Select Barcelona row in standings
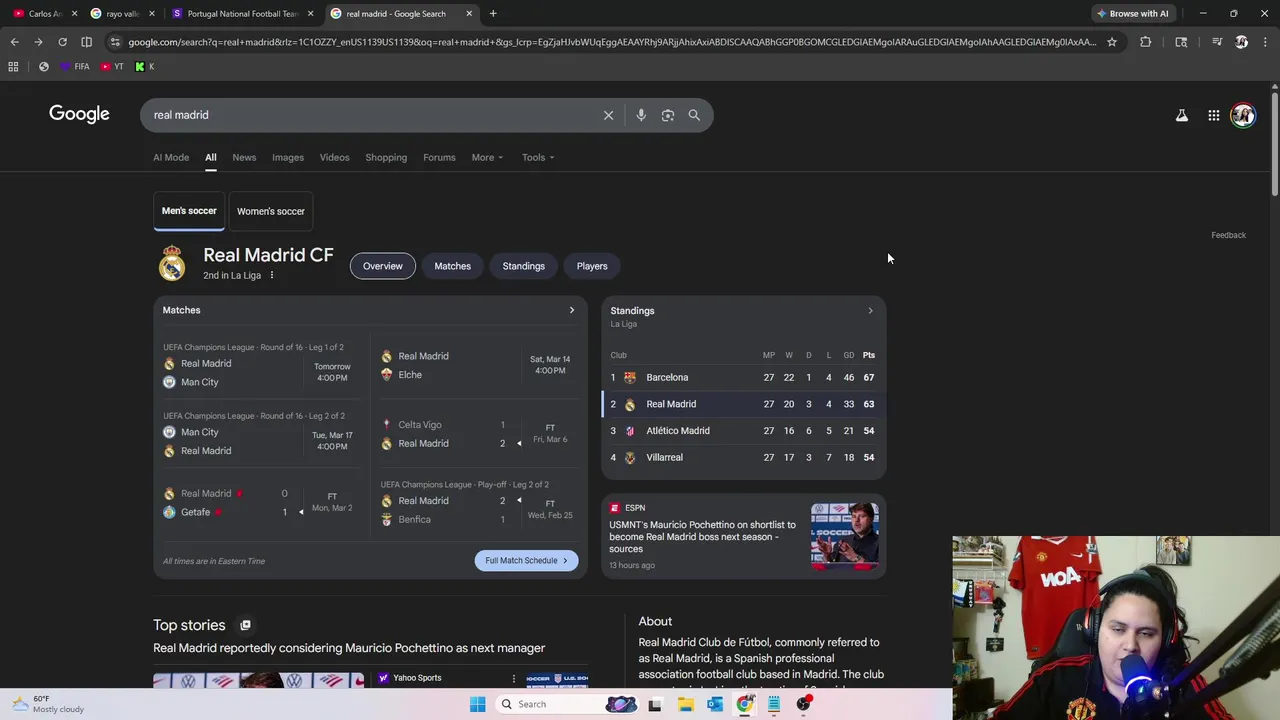Image resolution: width=1280 pixels, height=720 pixels. [743, 378]
